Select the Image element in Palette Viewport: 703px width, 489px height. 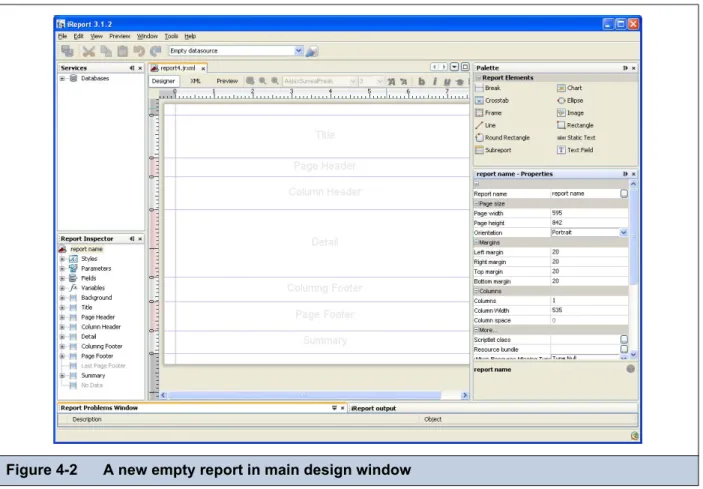coord(570,113)
